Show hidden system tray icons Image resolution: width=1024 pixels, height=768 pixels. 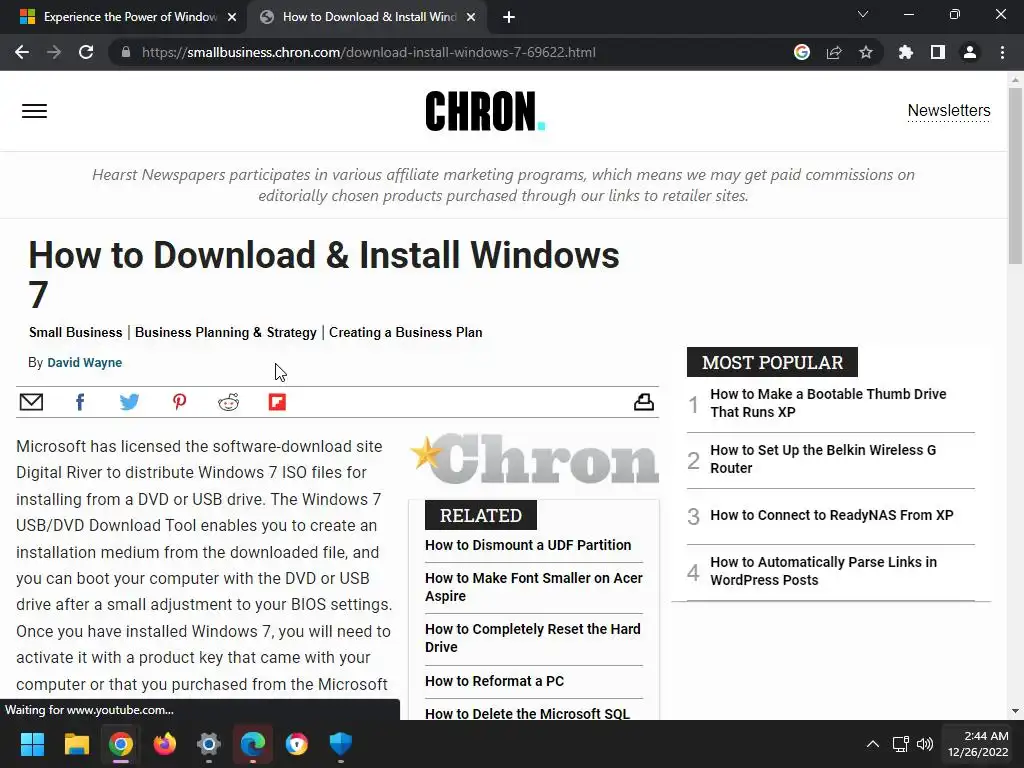872,744
